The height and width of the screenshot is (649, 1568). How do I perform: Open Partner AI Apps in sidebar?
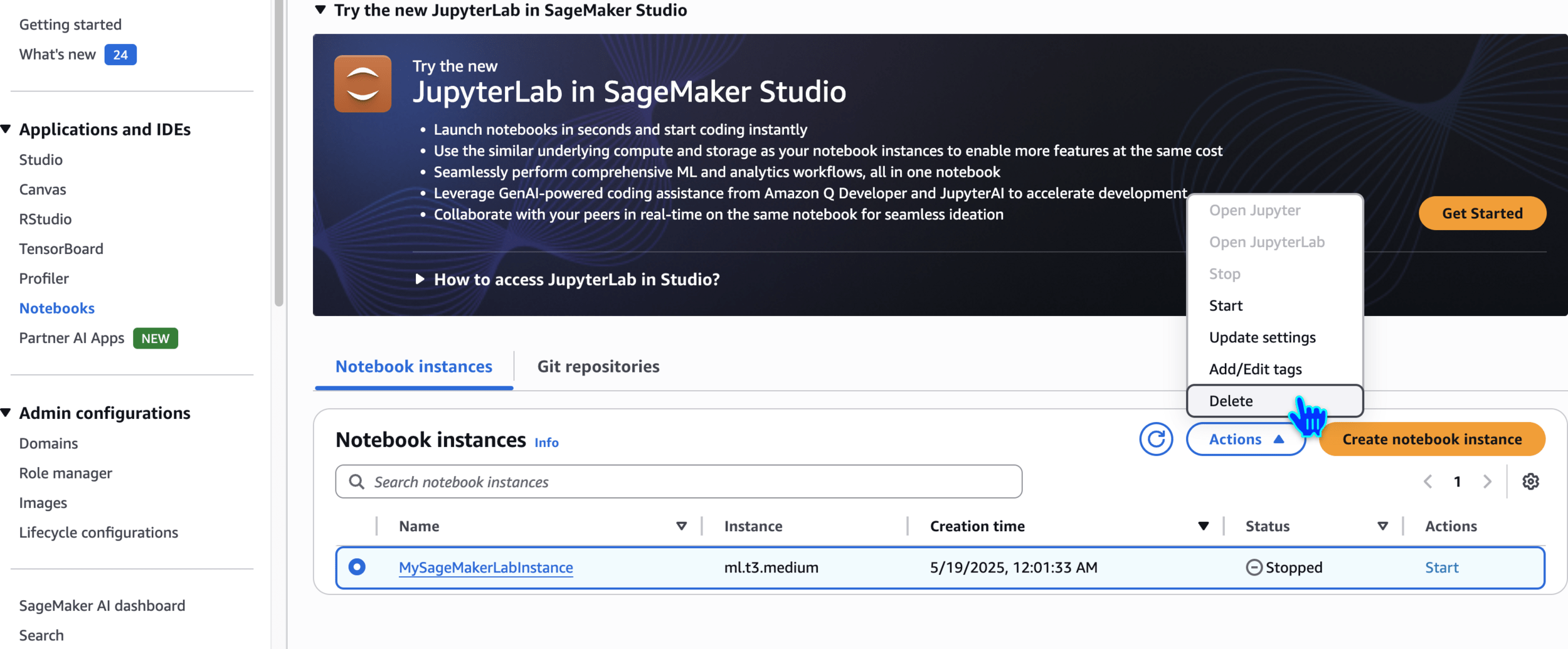[x=72, y=338]
